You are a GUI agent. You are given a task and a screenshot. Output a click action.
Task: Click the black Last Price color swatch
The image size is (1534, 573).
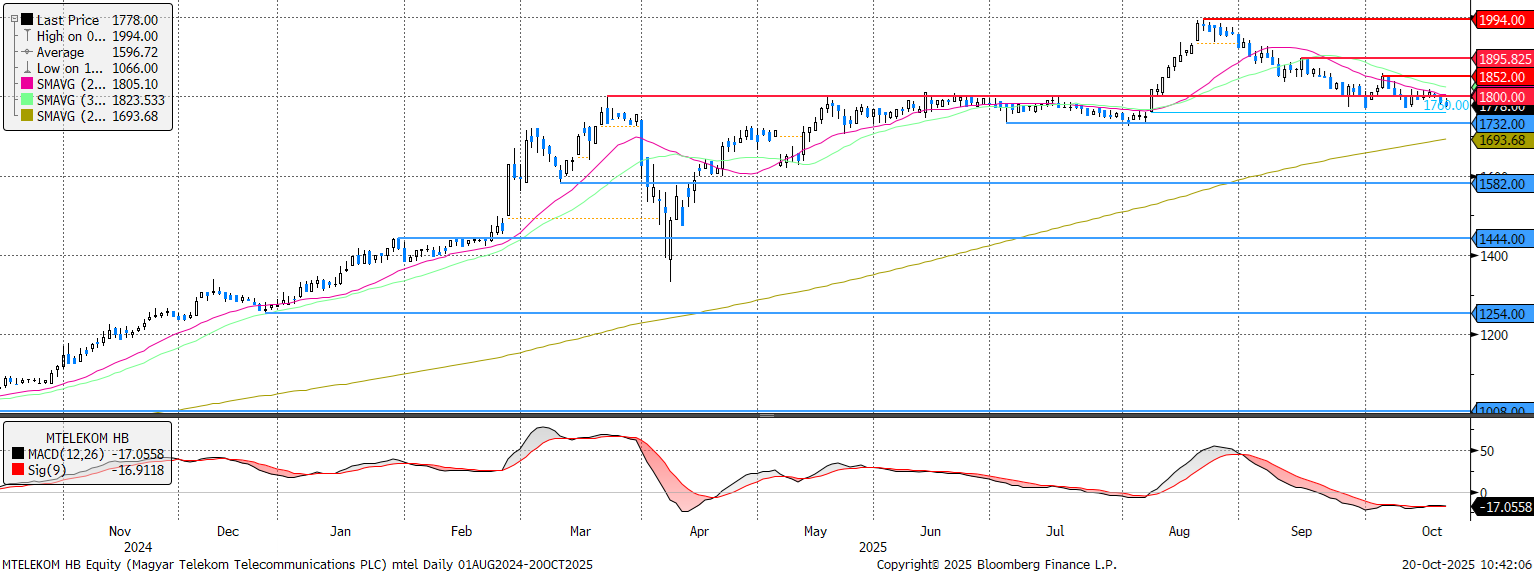(x=25, y=20)
